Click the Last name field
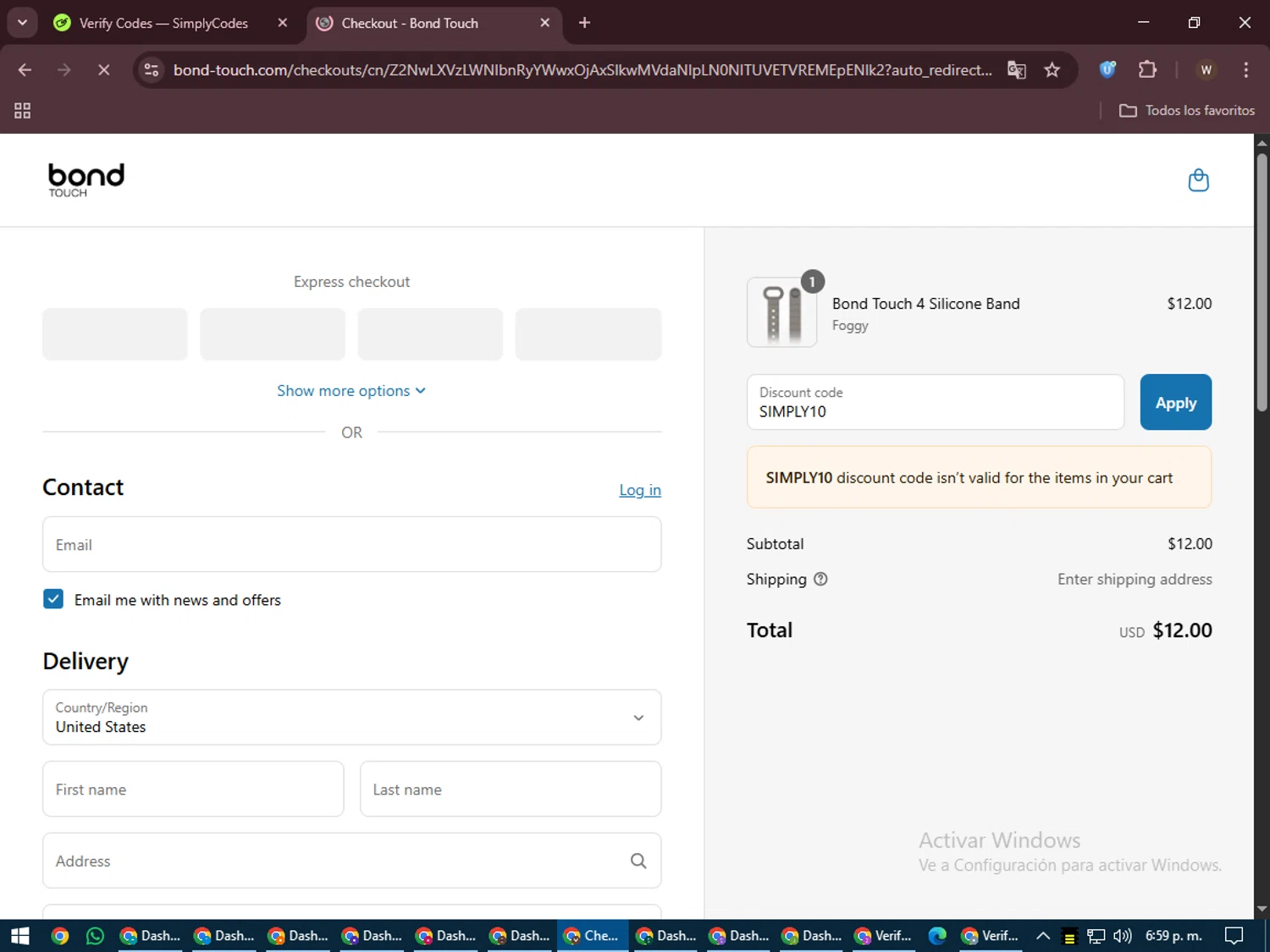This screenshot has width=1270, height=952. pos(511,790)
